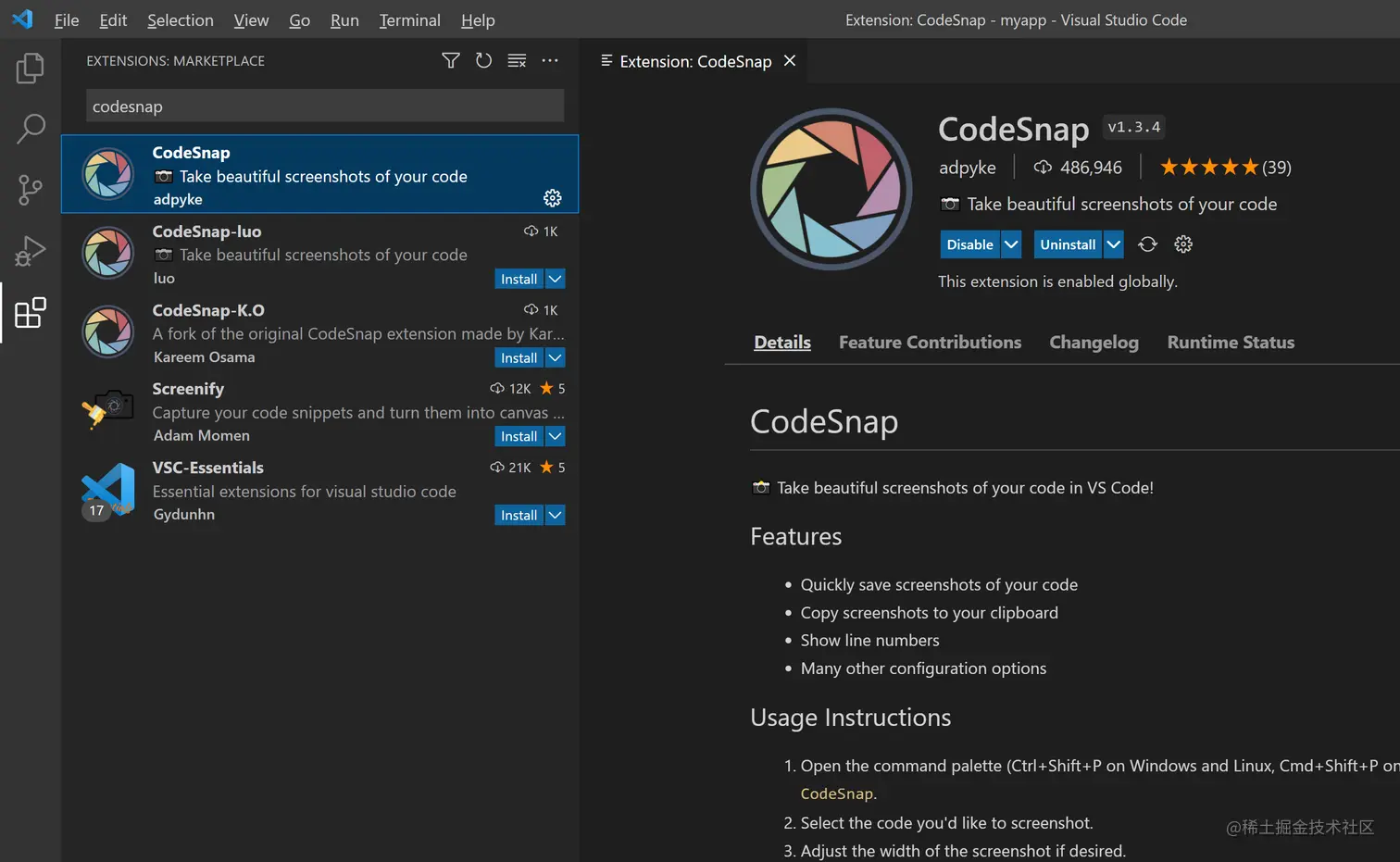Open Install dropdown arrow for CodeSnap-luo

coord(556,279)
